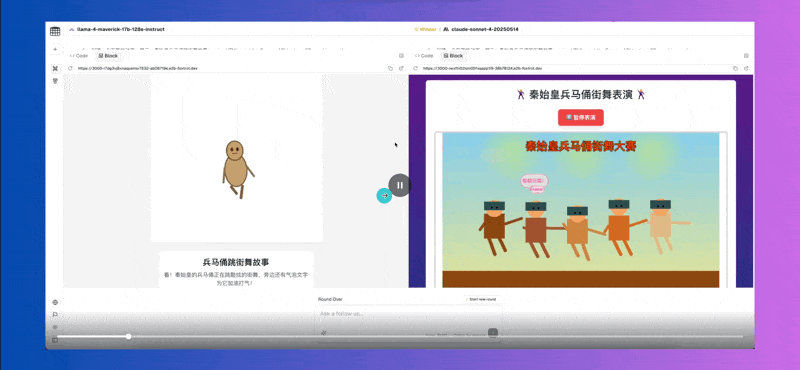The width and height of the screenshot is (800, 370).
Task: Click the globe icon in the left sidebar
Action: click(55, 302)
